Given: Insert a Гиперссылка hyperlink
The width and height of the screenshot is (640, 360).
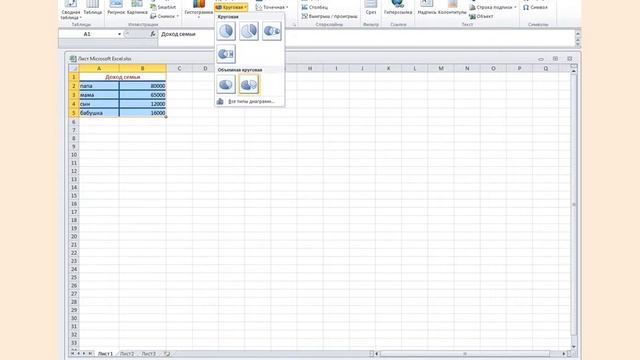Looking at the screenshot, I should 398,8.
